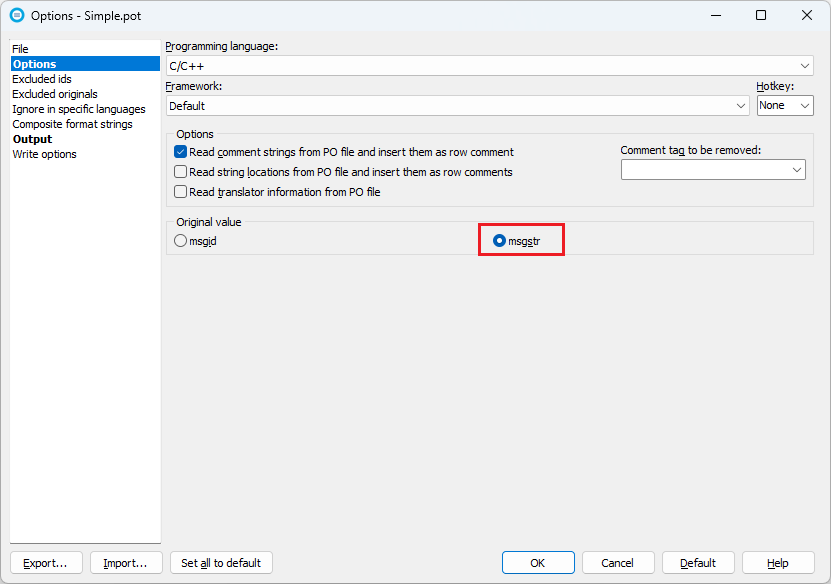This screenshot has height=584, width=831.
Task: Open the Framework dropdown
Action: point(739,105)
